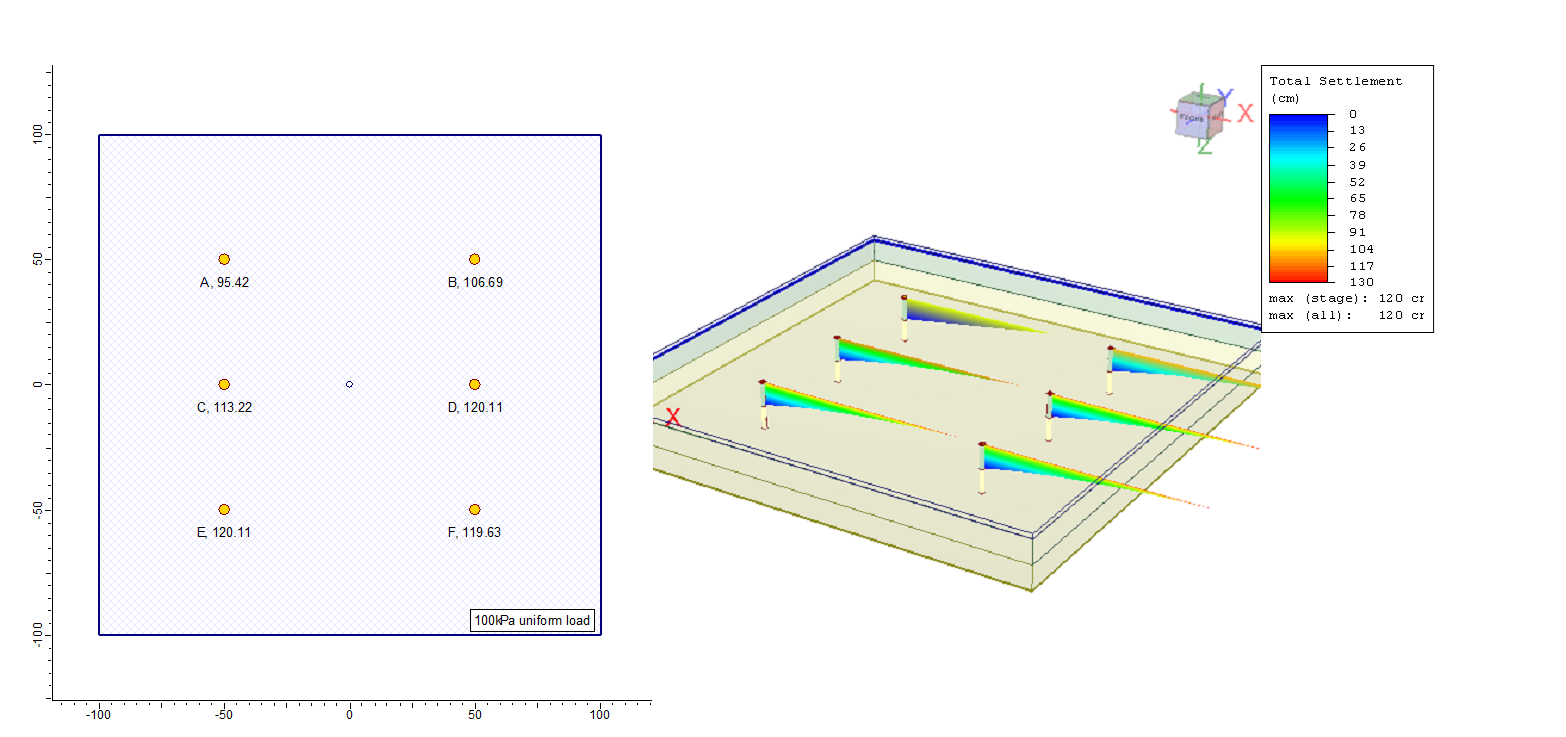Select query point A yellow marker
This screenshot has width=1566, height=737.
[x=224, y=259]
